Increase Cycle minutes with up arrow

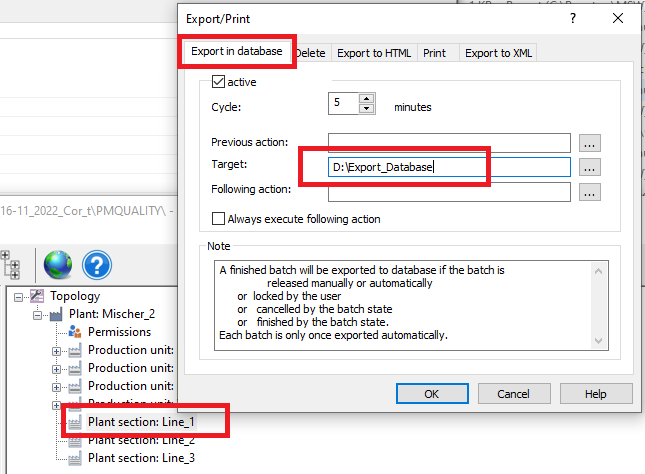tap(366, 98)
